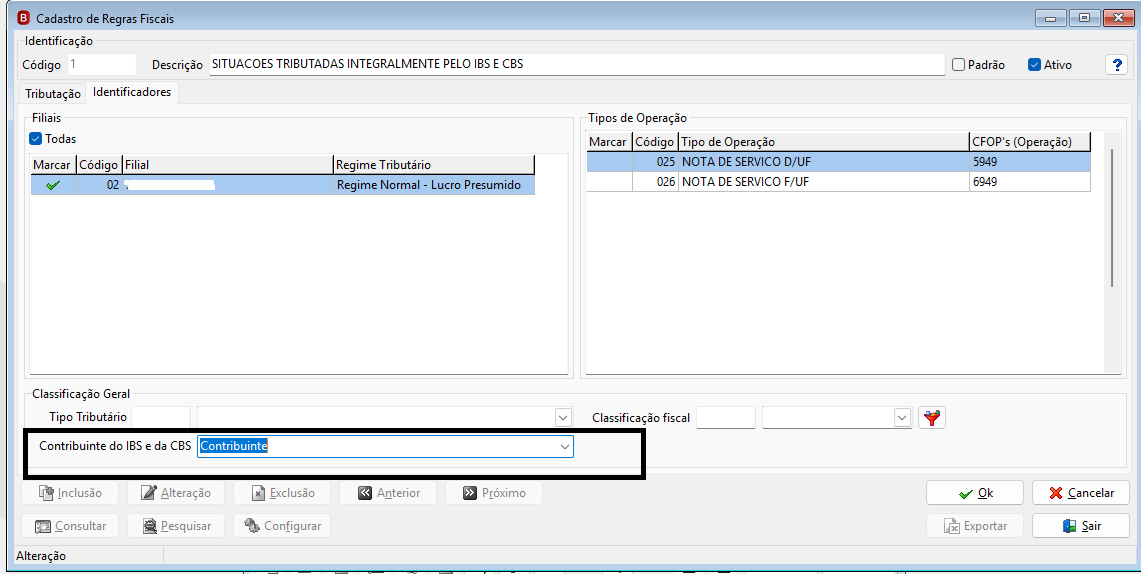Image resolution: width=1141 pixels, height=574 pixels.
Task: Select the Identificadores tab
Action: tap(132, 92)
